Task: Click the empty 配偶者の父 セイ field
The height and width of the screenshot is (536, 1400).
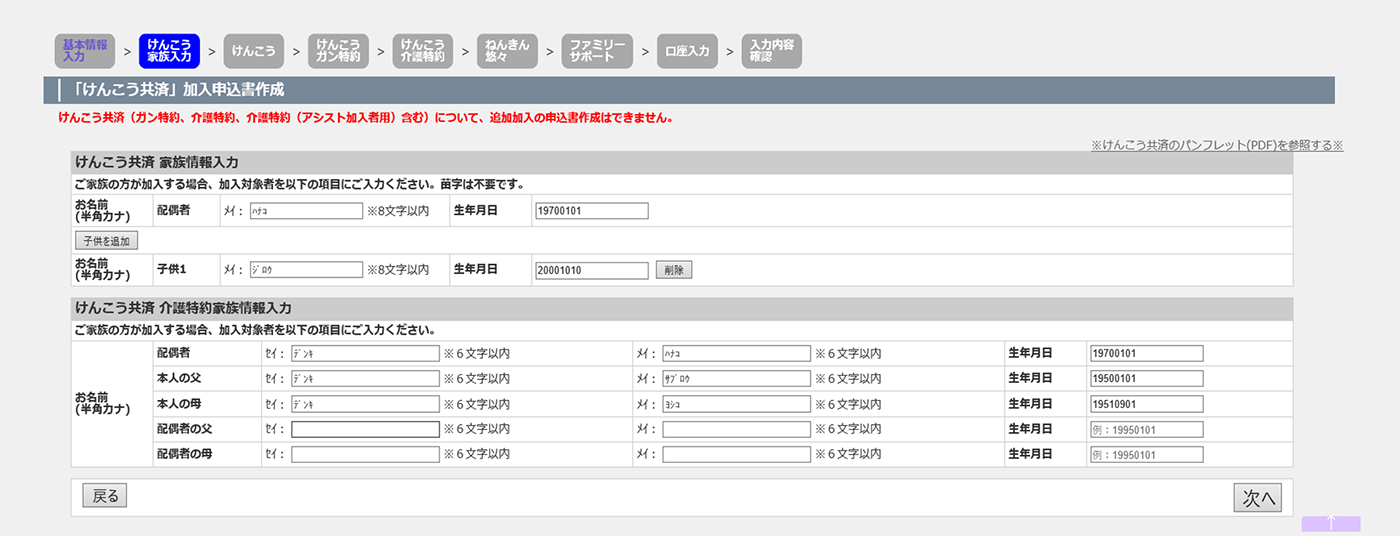Action: click(x=365, y=429)
